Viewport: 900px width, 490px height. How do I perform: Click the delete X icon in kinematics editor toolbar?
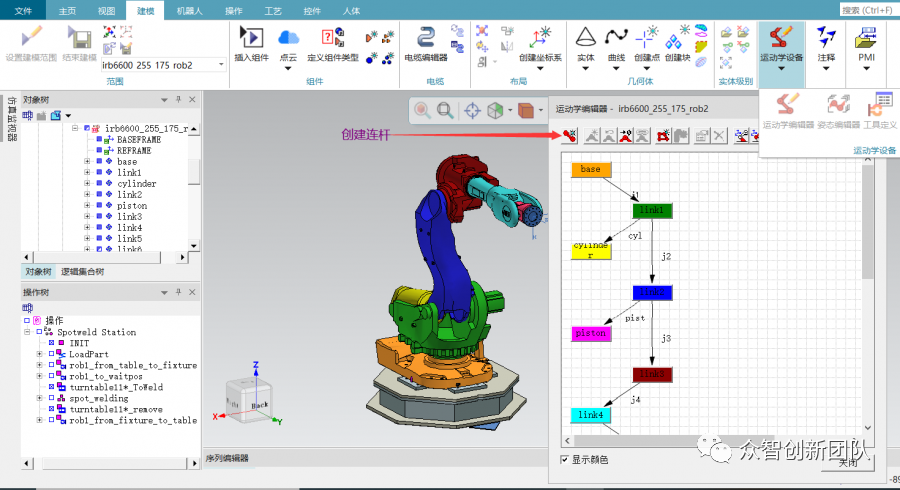click(719, 135)
